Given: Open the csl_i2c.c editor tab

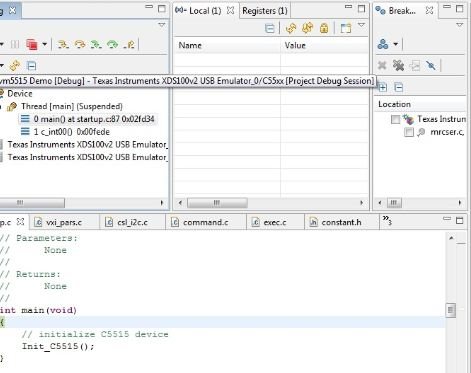Looking at the screenshot, I should coord(132,222).
